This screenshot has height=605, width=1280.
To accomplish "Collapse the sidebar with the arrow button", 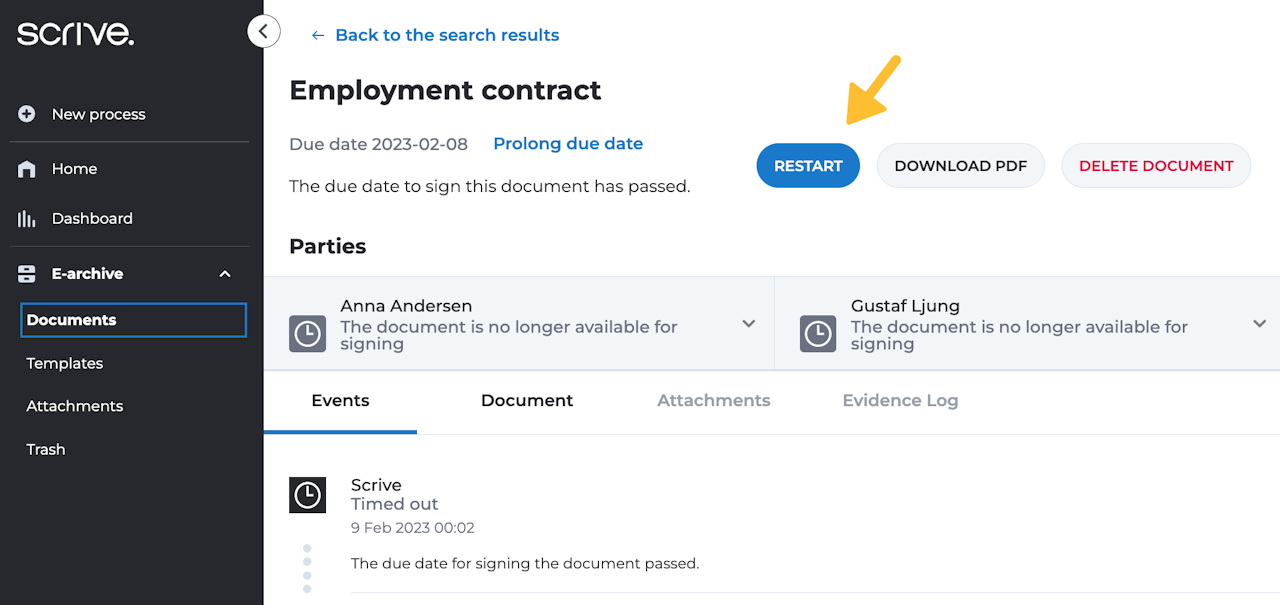I will tap(263, 32).
